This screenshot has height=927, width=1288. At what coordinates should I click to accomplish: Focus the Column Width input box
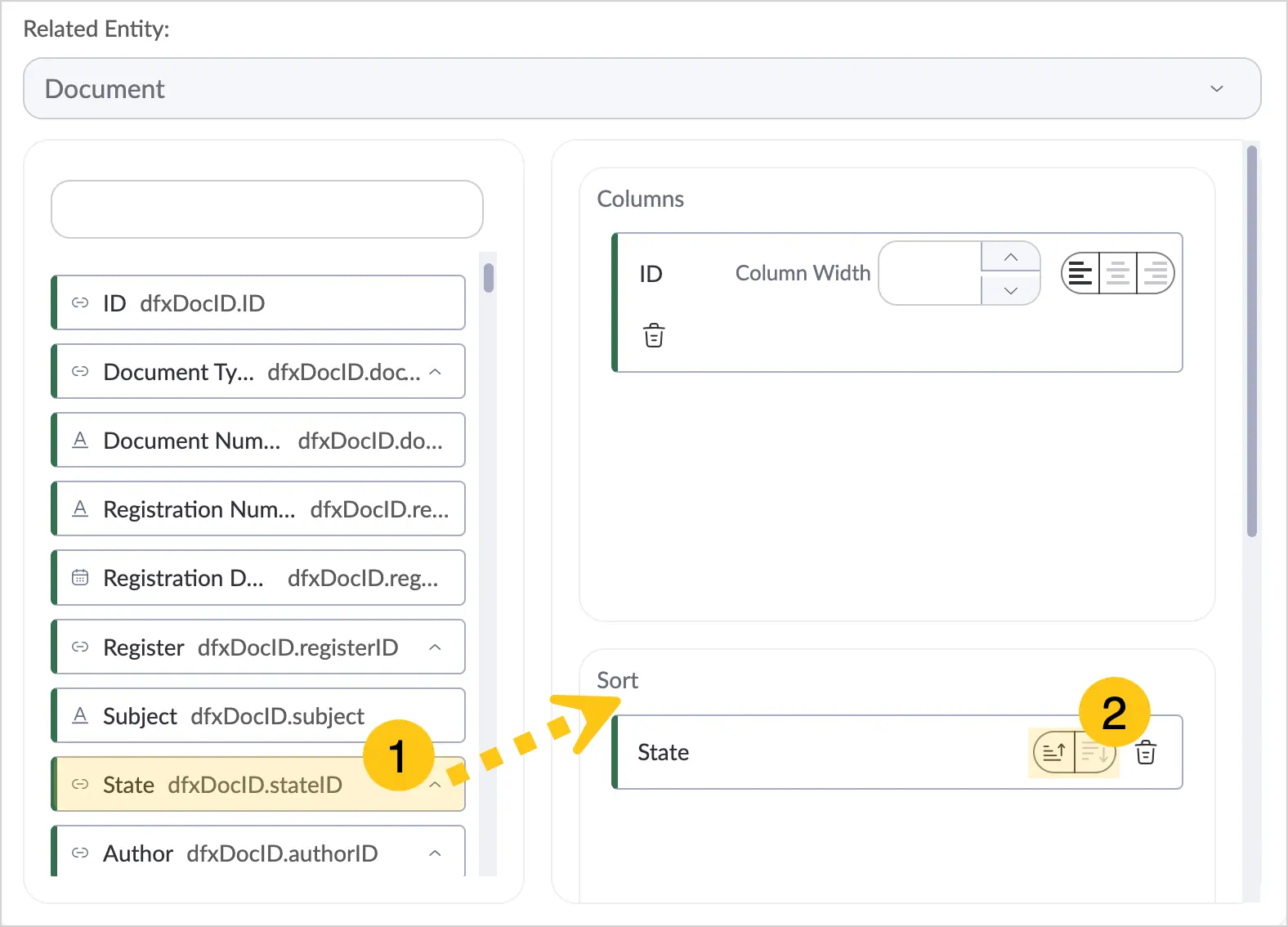930,273
